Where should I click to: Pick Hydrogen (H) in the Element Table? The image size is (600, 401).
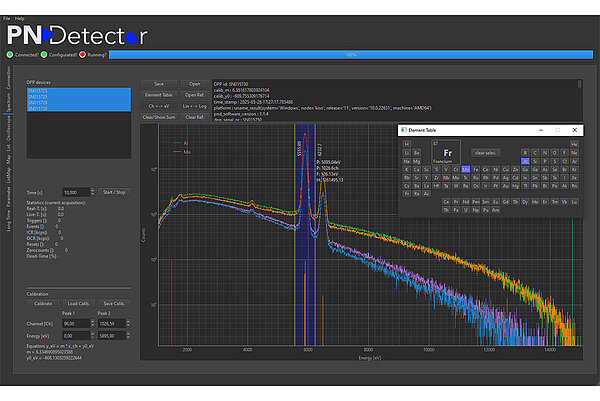pos(406,142)
